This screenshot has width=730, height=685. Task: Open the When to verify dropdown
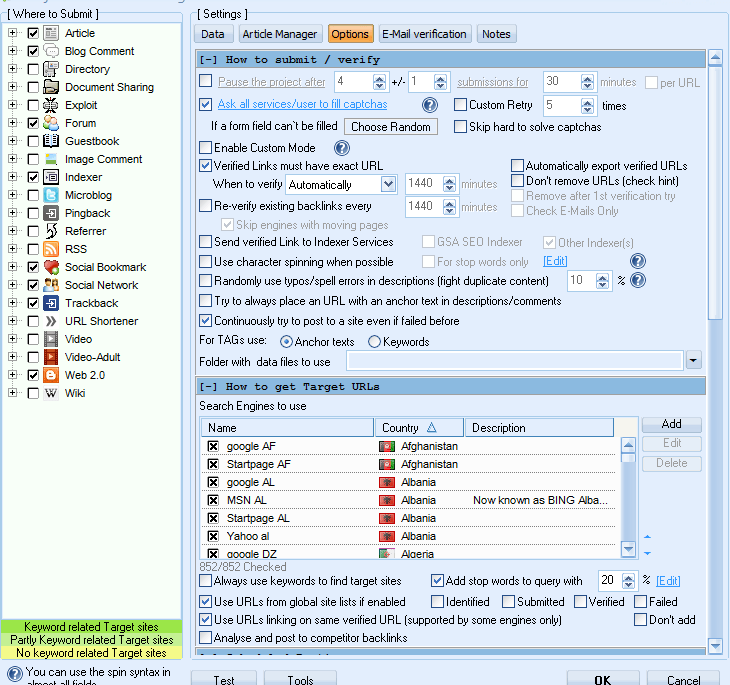coord(388,185)
